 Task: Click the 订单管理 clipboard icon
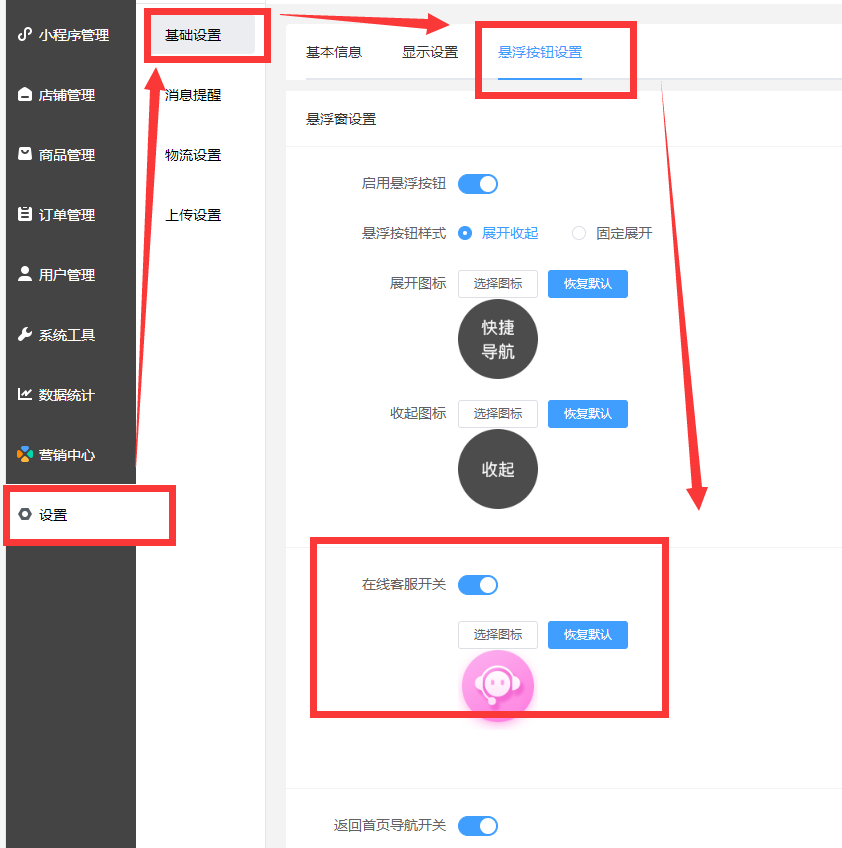(x=24, y=214)
